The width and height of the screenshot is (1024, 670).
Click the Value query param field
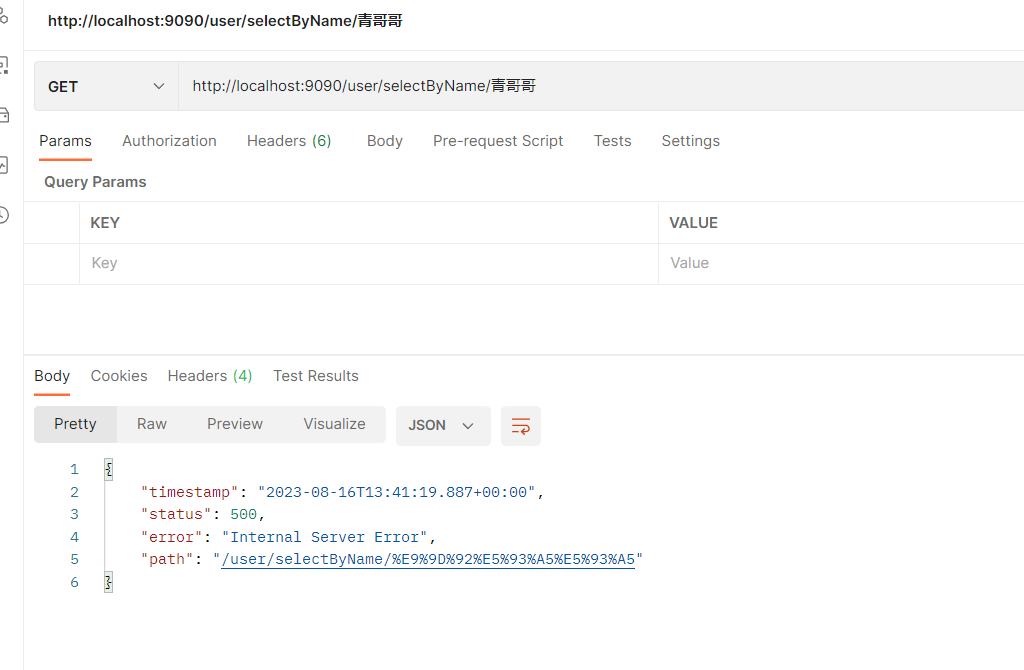(841, 263)
